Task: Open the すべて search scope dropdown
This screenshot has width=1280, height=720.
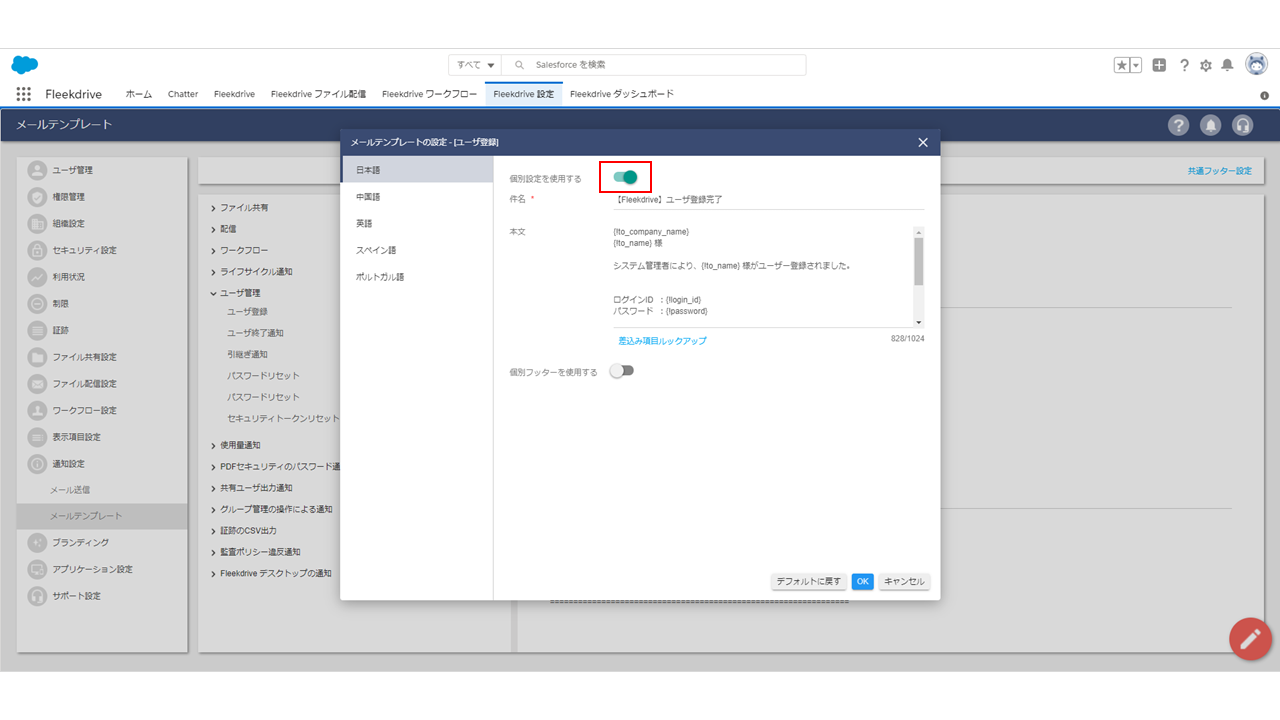Action: coord(475,65)
